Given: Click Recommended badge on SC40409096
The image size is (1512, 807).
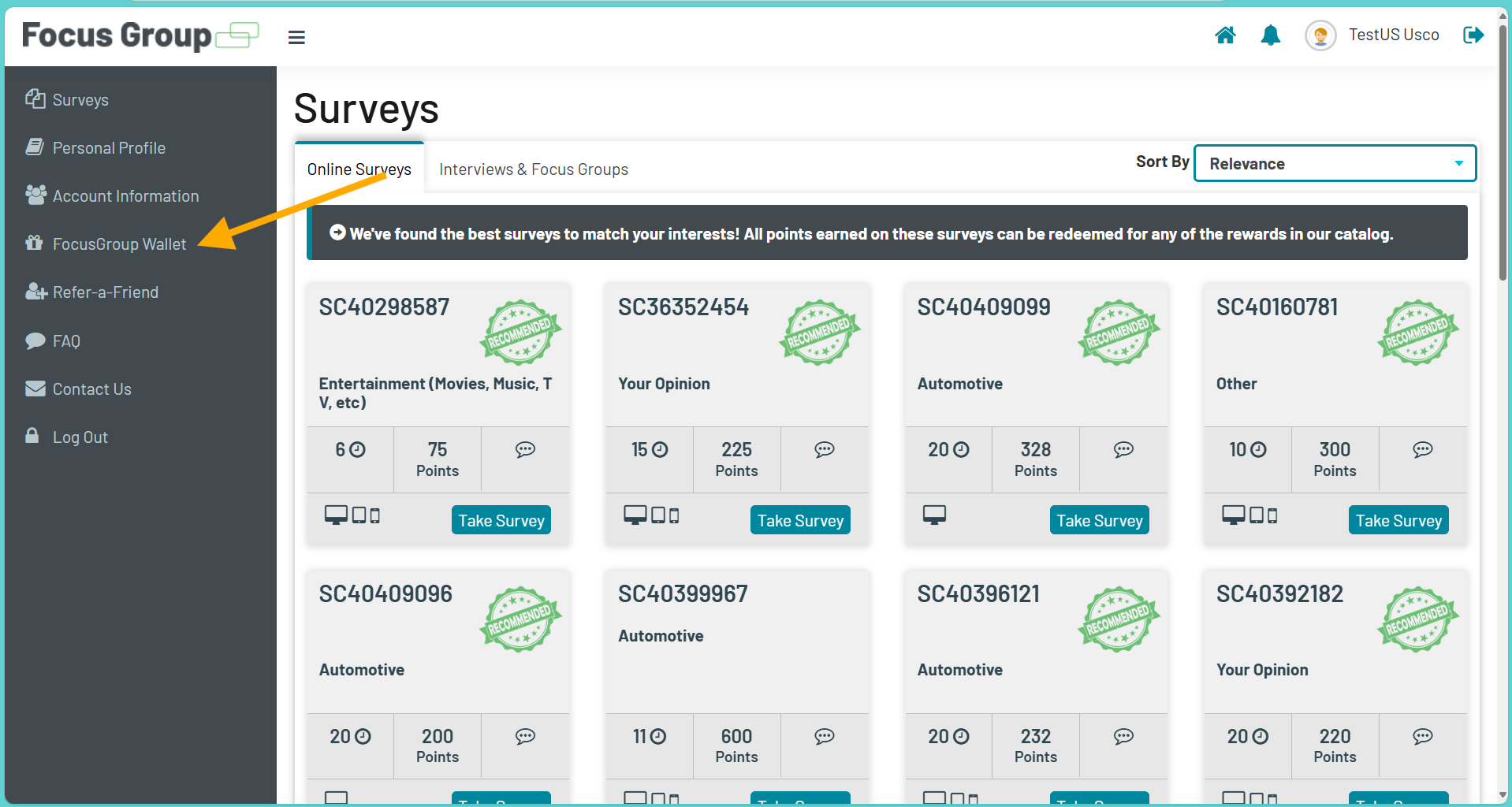Looking at the screenshot, I should [520, 619].
